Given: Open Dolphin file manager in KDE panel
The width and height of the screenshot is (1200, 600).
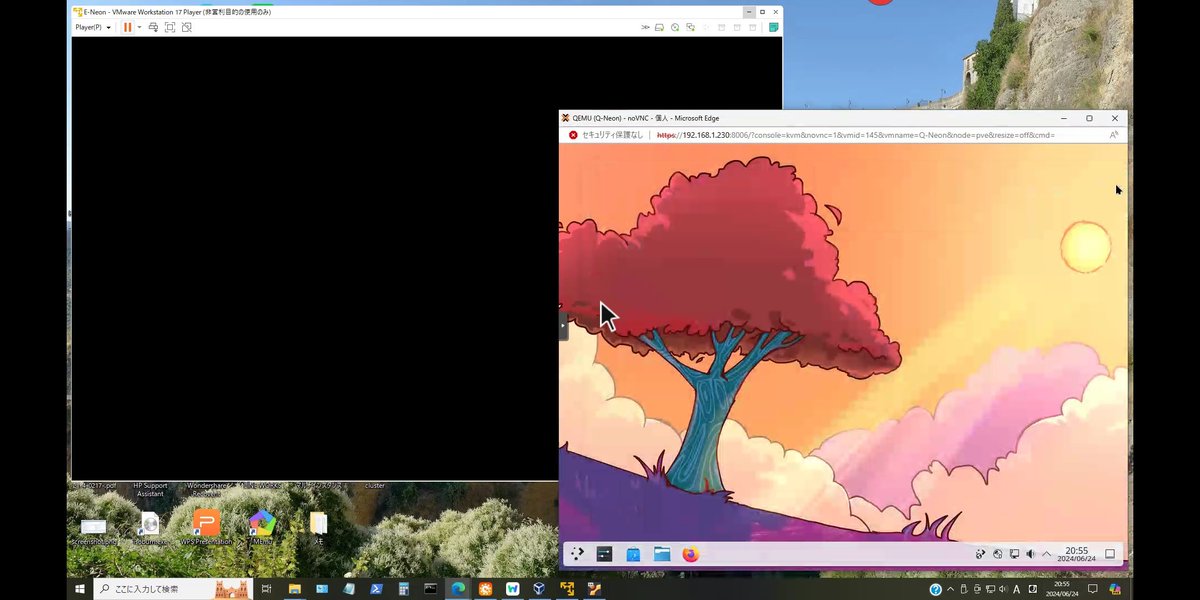Looking at the screenshot, I should coord(662,554).
